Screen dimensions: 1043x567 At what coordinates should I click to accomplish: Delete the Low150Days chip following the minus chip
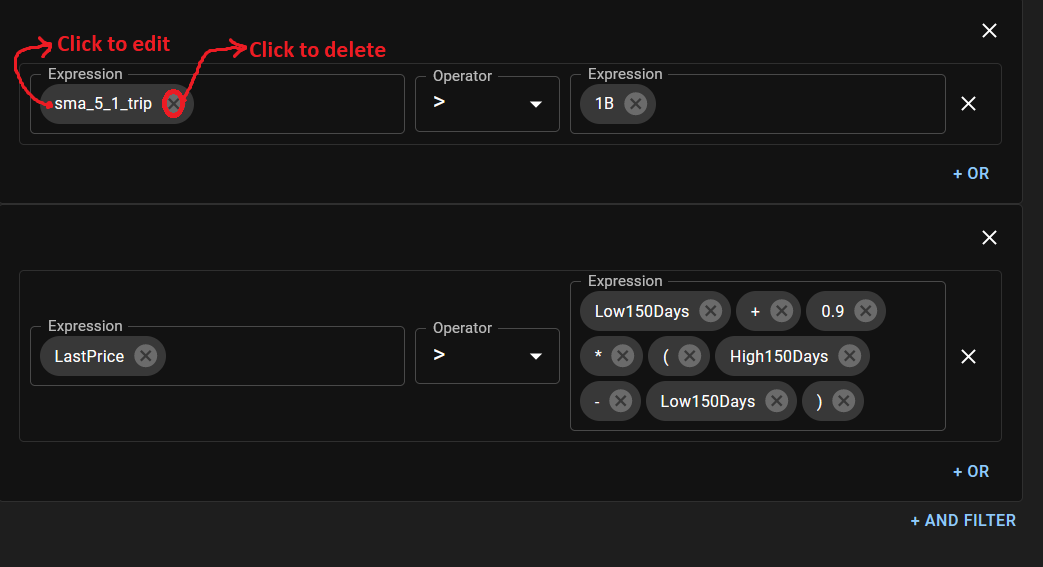coord(776,401)
